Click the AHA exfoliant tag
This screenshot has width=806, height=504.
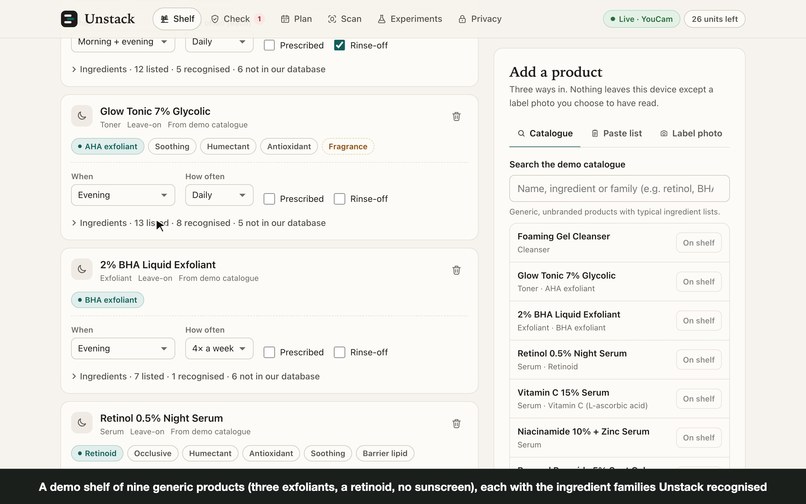pyautogui.click(x=107, y=147)
